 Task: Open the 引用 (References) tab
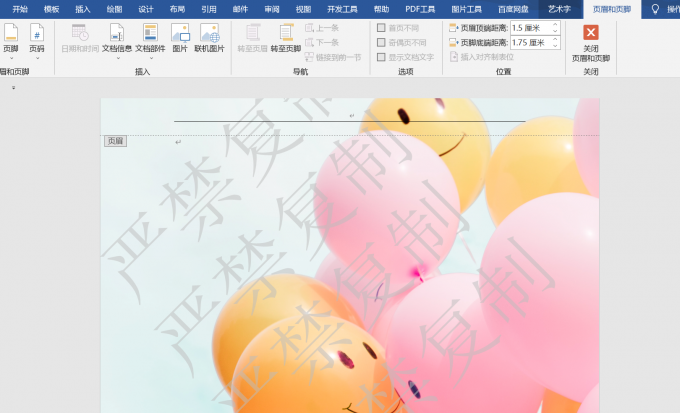[x=209, y=9]
